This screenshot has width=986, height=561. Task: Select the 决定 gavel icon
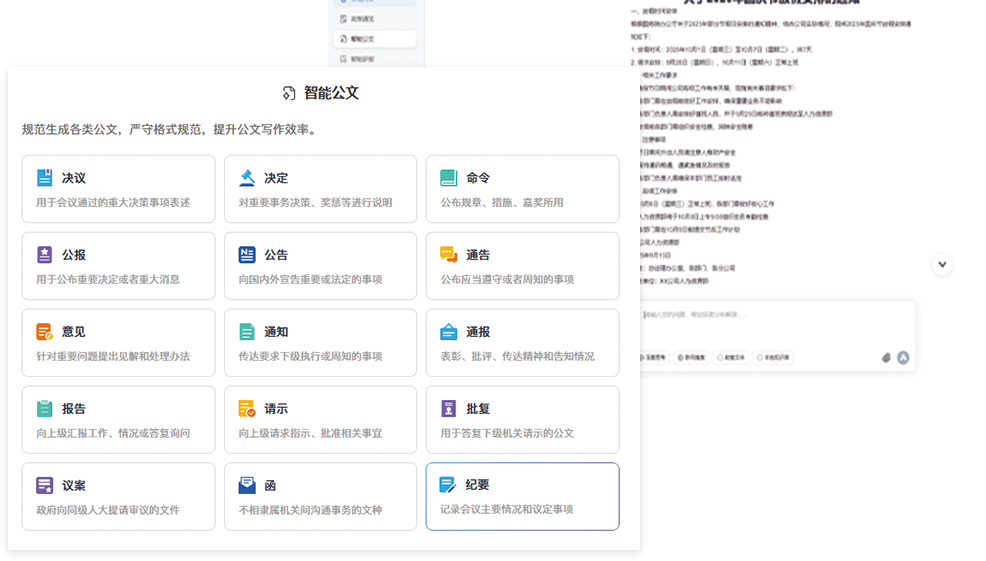click(x=247, y=178)
